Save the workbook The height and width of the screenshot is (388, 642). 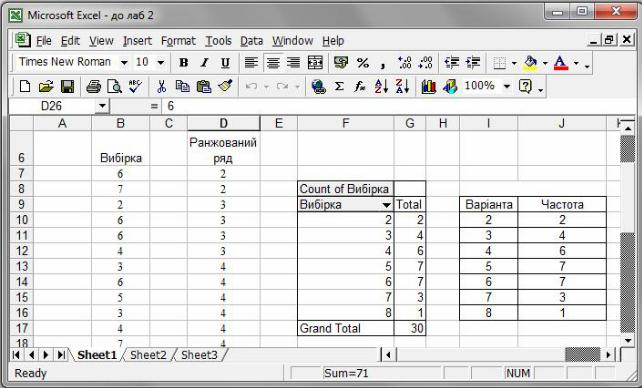tap(67, 86)
